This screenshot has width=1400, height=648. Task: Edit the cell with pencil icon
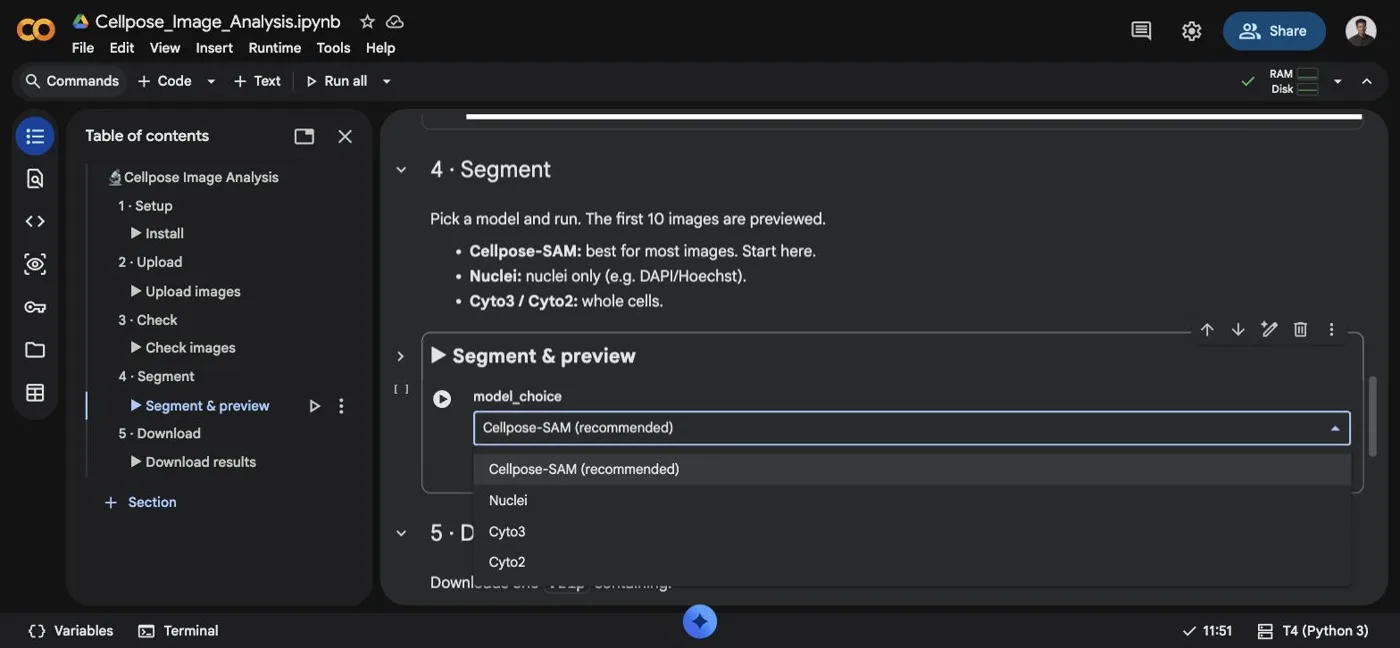coord(1269,330)
